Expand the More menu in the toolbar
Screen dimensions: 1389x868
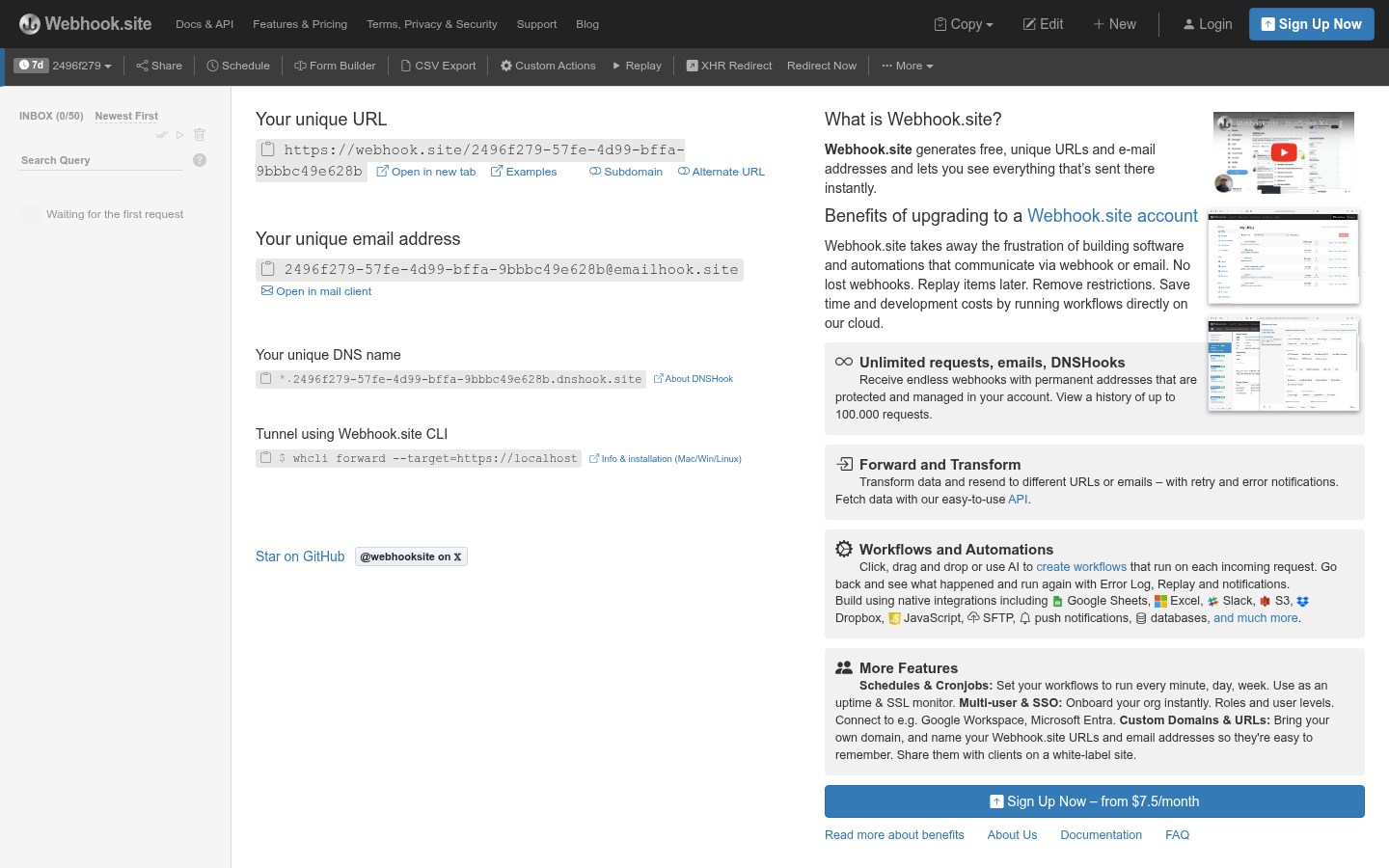908,66
